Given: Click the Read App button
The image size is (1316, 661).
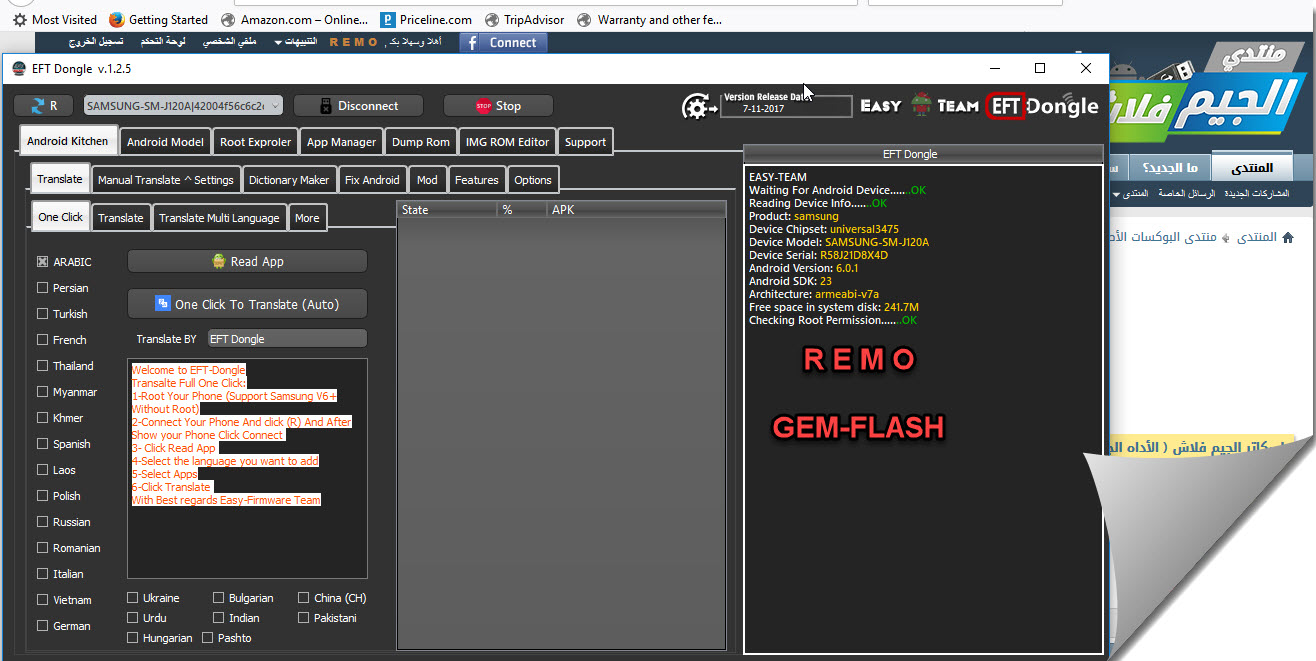Looking at the screenshot, I should tap(247, 261).
